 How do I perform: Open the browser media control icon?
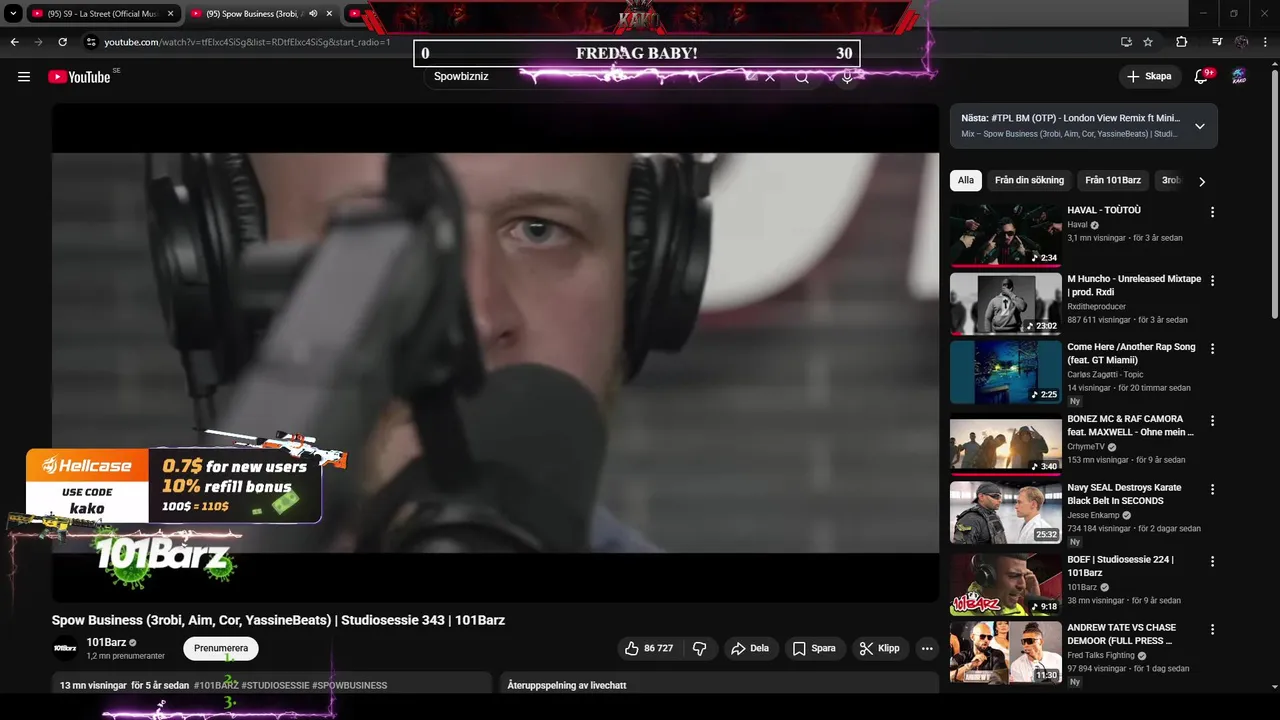pyautogui.click(x=1217, y=42)
